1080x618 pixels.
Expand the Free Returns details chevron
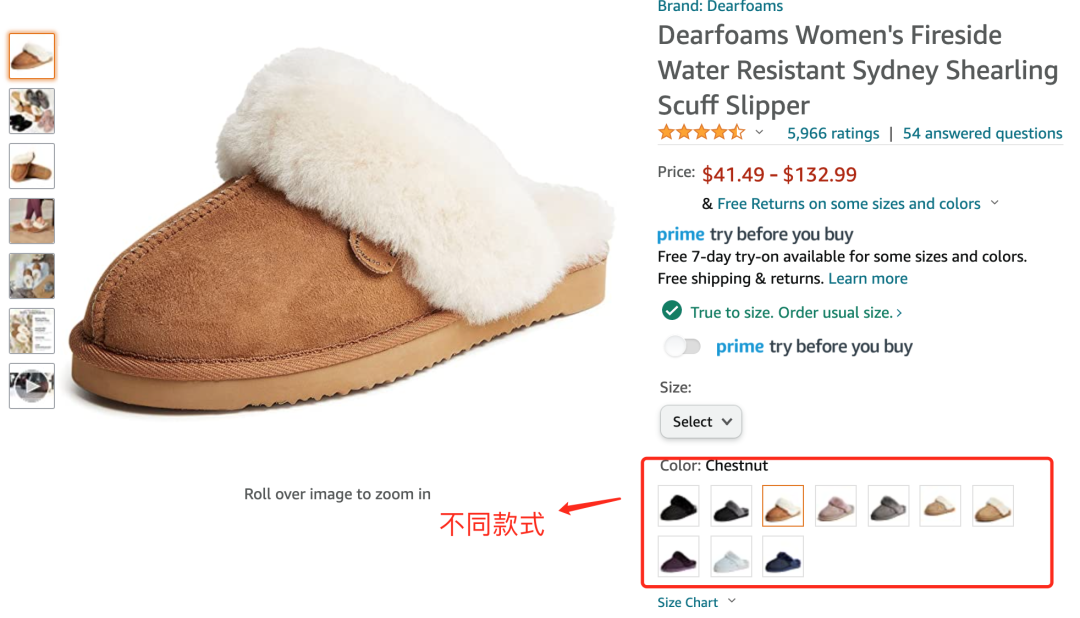point(995,203)
